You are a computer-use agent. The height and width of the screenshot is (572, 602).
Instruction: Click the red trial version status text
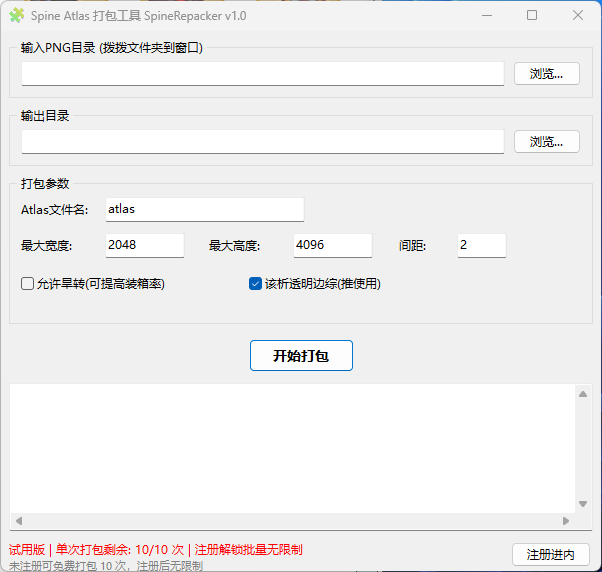pos(155,550)
